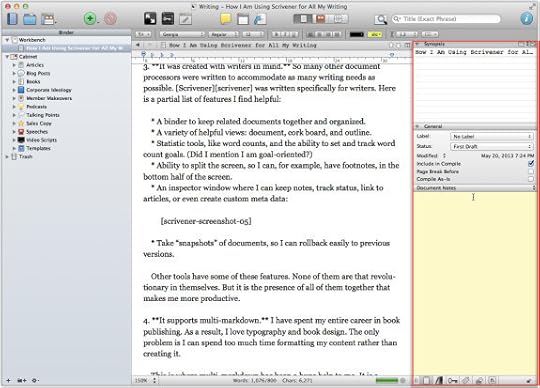Collapse the Workbench folder
Screen dimensions: 540x388
pyautogui.click(x=7, y=40)
